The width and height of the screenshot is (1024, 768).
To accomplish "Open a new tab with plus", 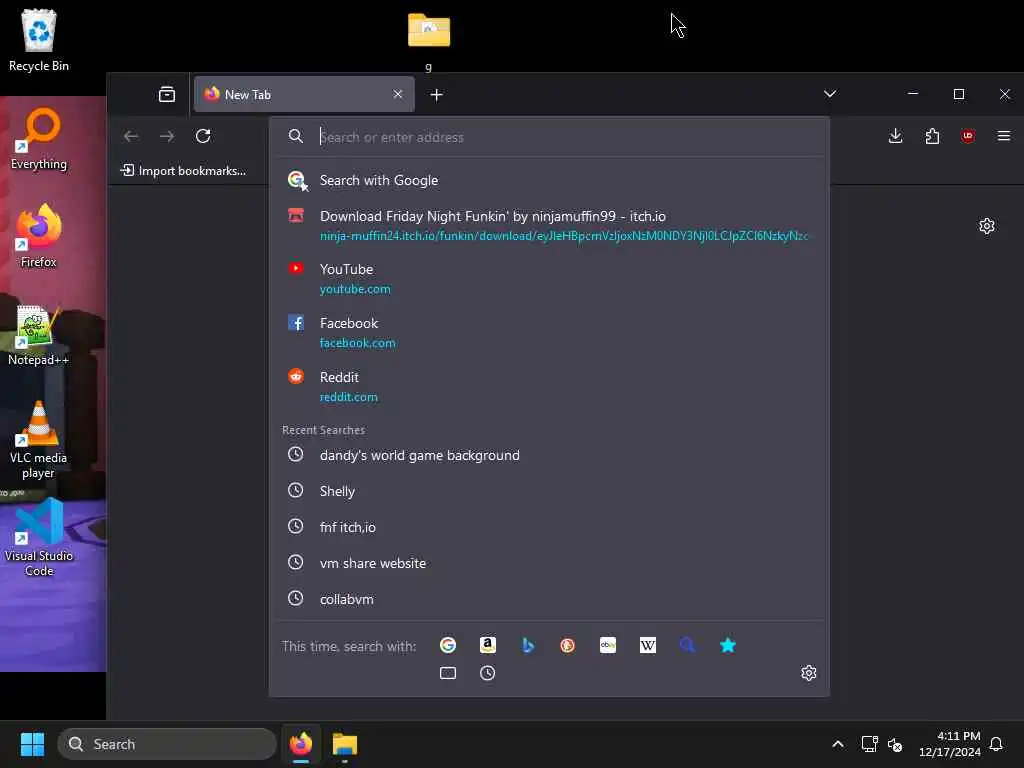I will click(436, 95).
